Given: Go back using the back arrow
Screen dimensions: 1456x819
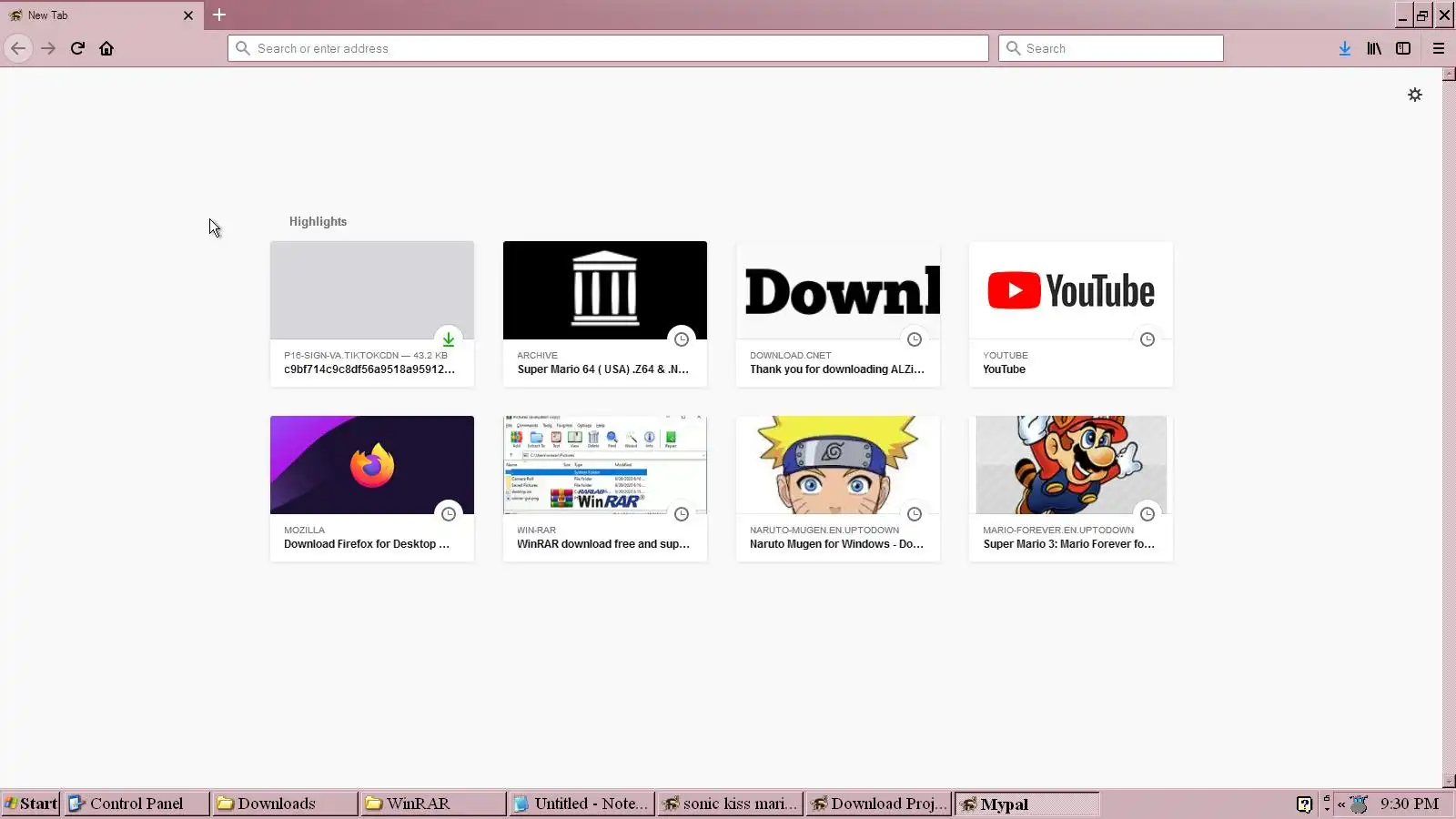Looking at the screenshot, I should (x=18, y=48).
